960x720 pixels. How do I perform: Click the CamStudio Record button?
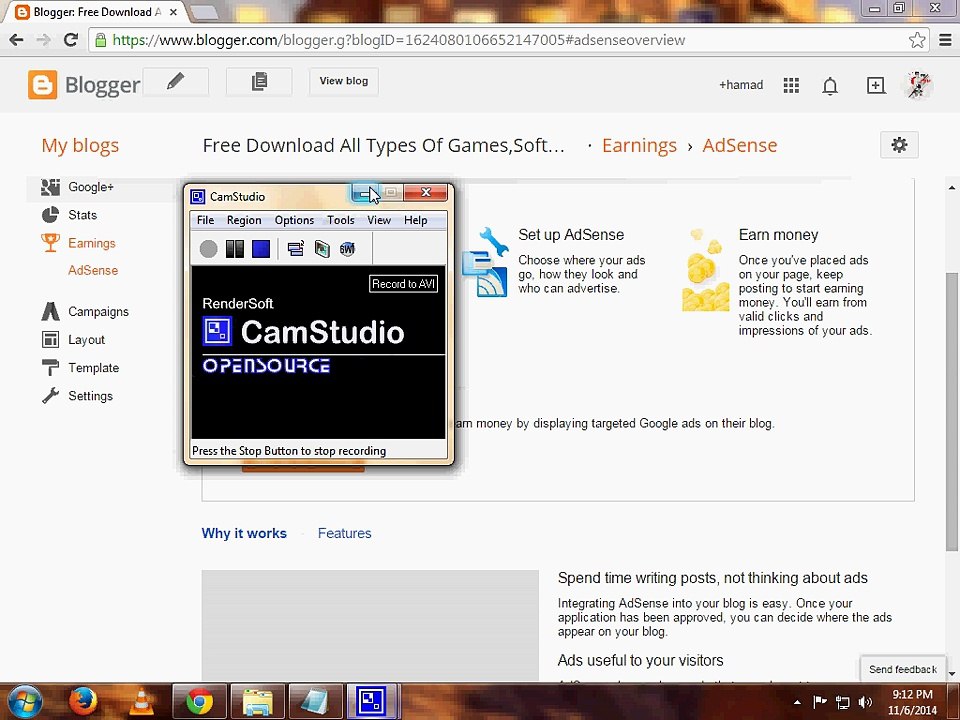(208, 249)
